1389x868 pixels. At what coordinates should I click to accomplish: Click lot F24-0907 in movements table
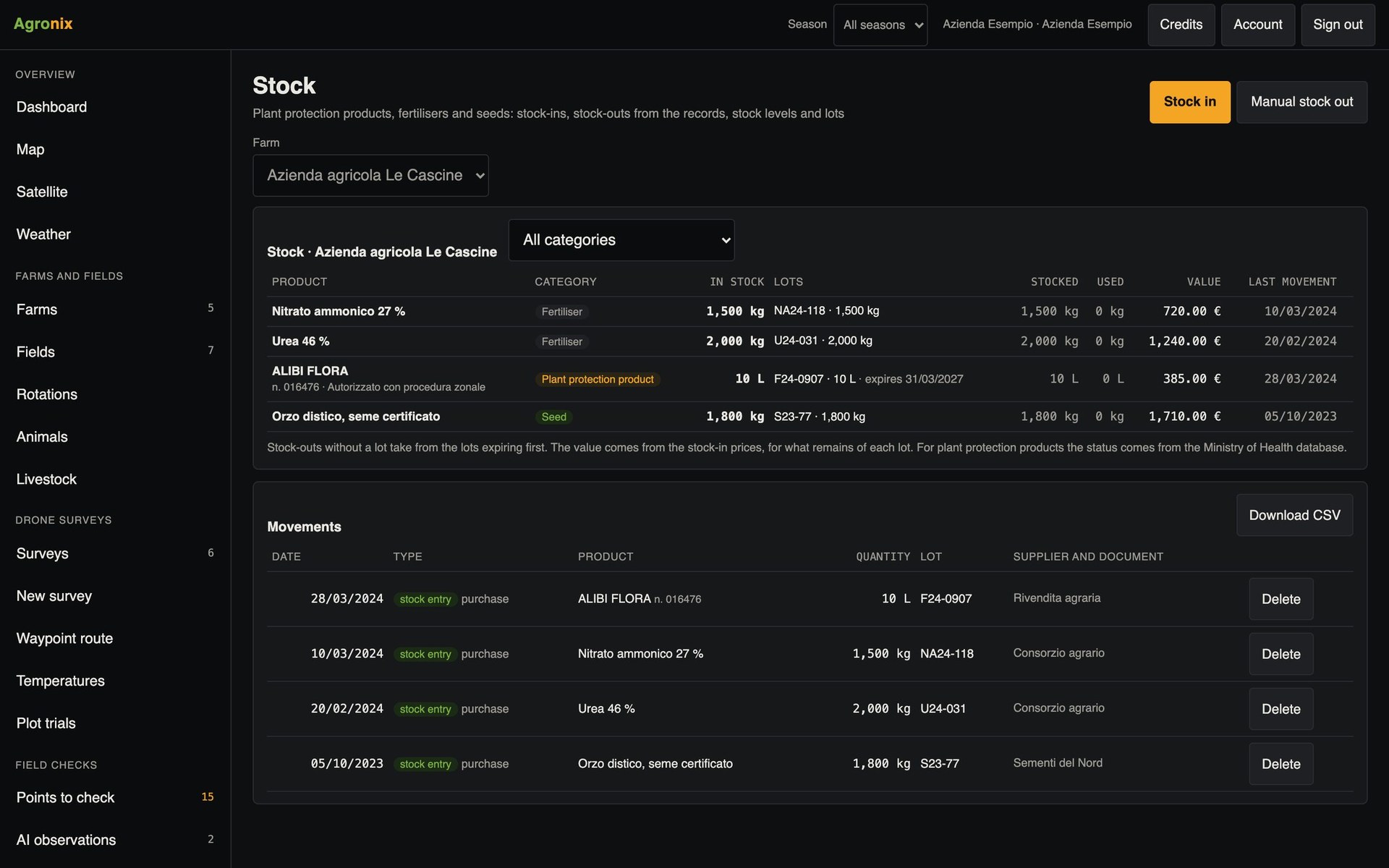946,599
